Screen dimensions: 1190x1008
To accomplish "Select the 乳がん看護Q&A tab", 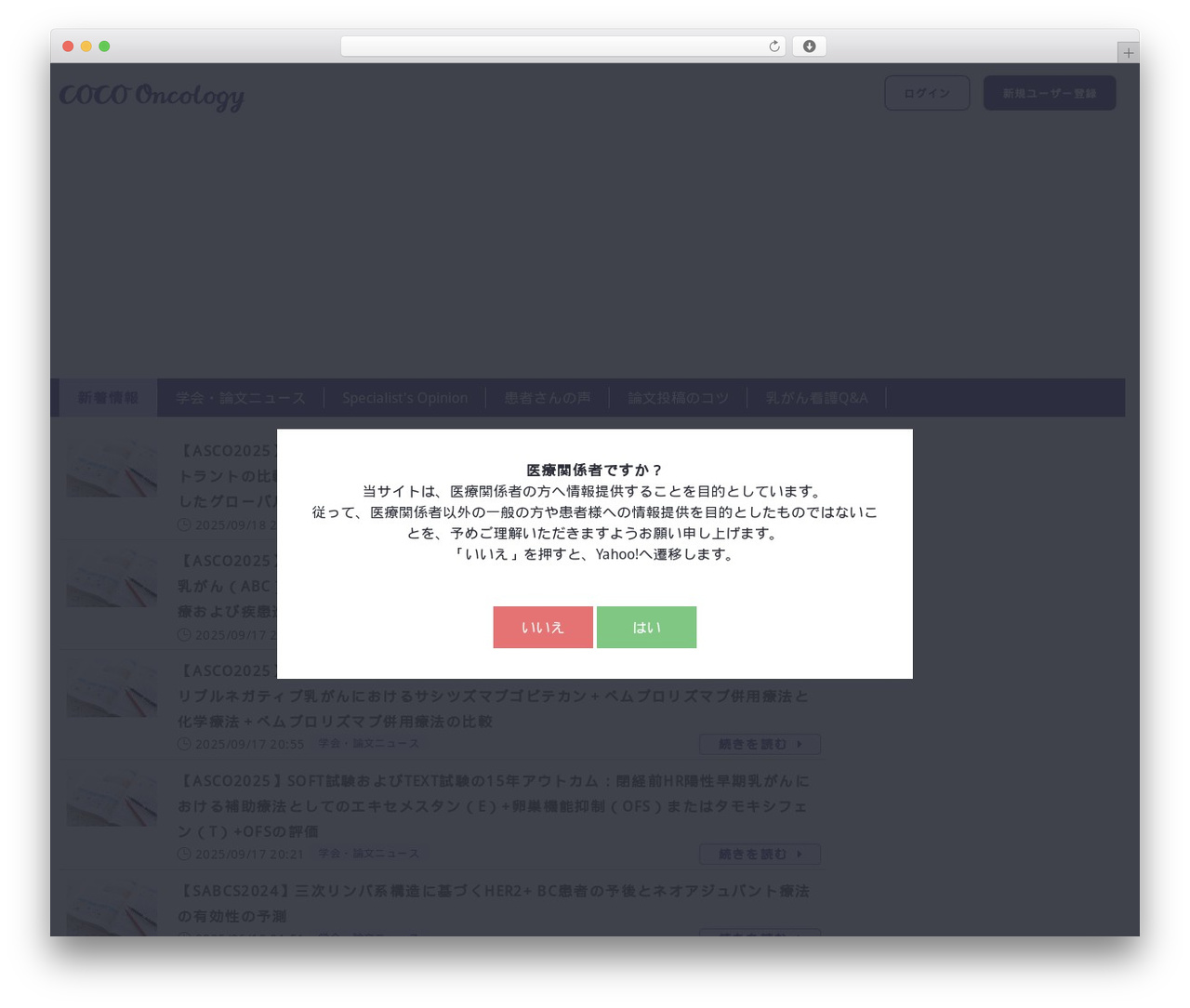I will point(816,398).
